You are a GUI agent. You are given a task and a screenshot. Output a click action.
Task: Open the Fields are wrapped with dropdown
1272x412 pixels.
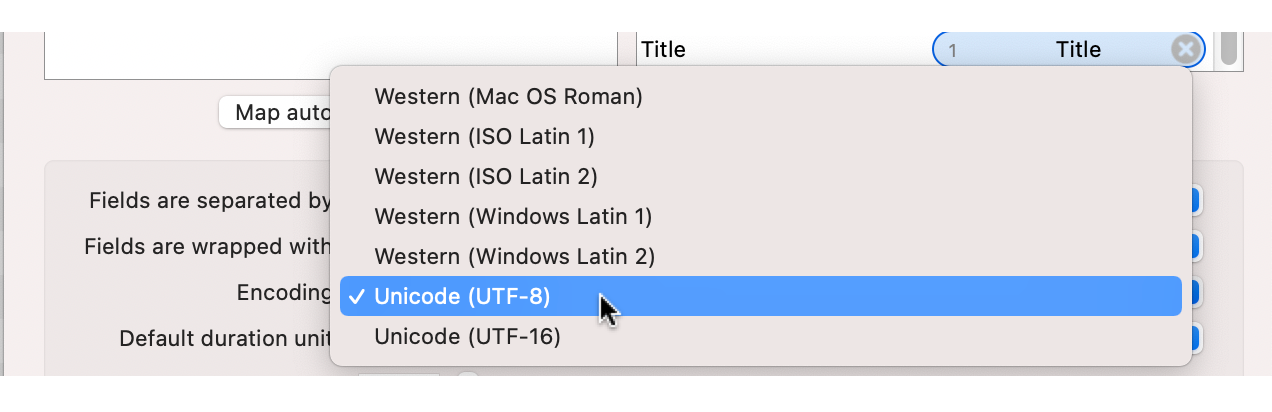(x=1196, y=246)
